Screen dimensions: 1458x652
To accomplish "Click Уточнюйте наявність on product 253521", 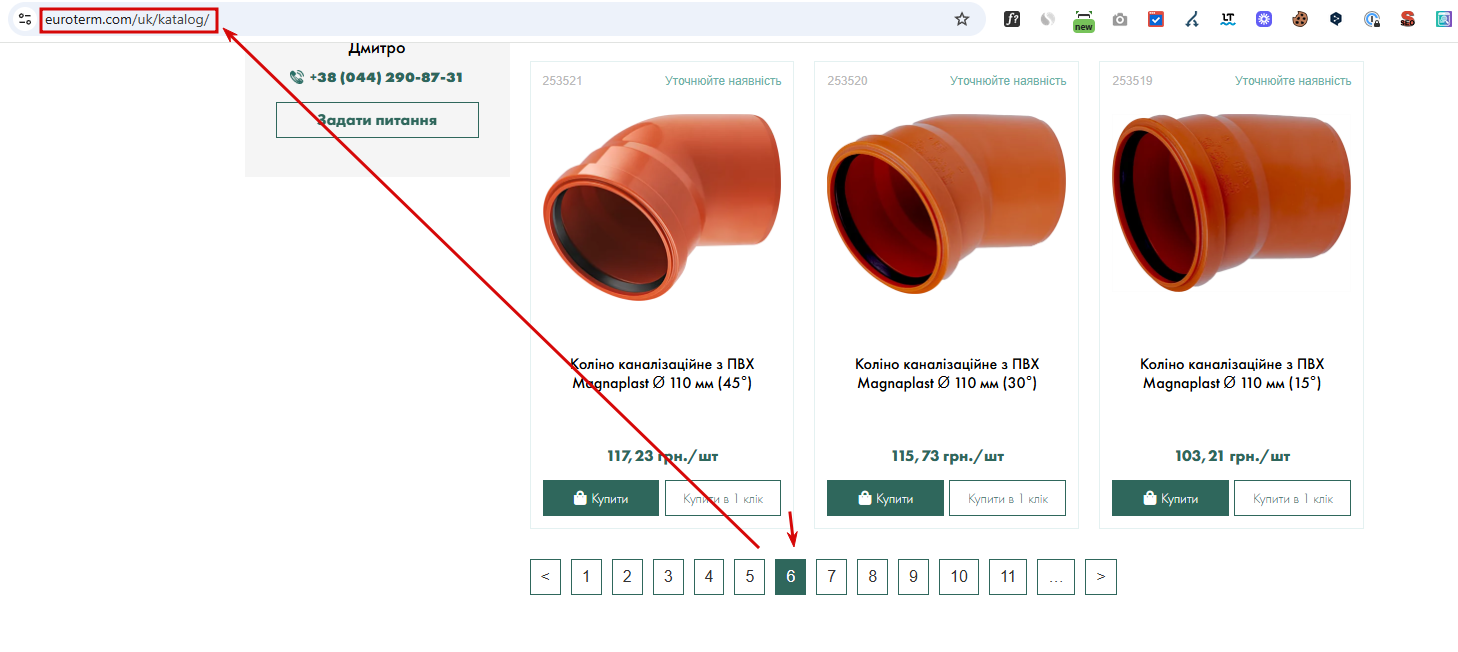I will coord(723,81).
